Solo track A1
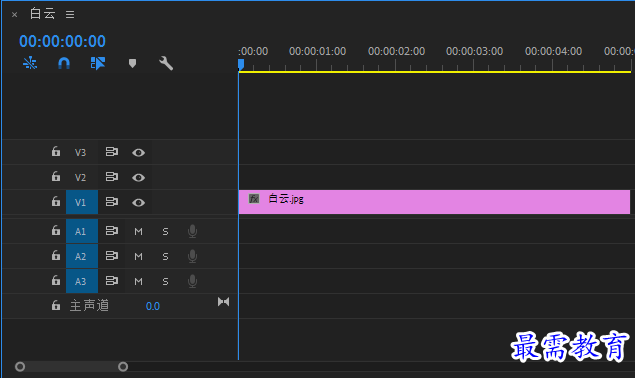The height and width of the screenshot is (378, 635). coord(165,232)
